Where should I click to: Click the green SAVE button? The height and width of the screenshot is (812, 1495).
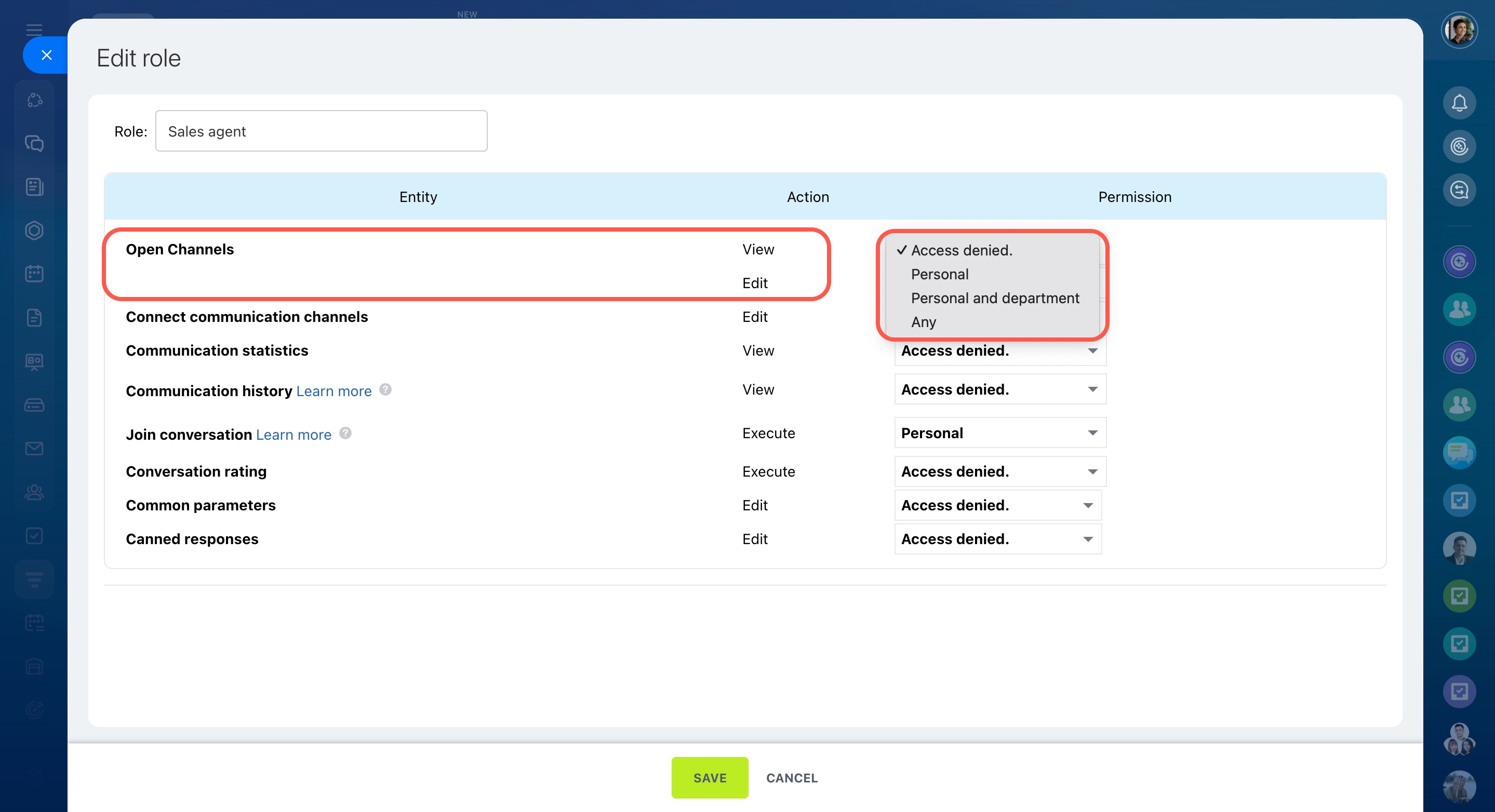pos(709,778)
